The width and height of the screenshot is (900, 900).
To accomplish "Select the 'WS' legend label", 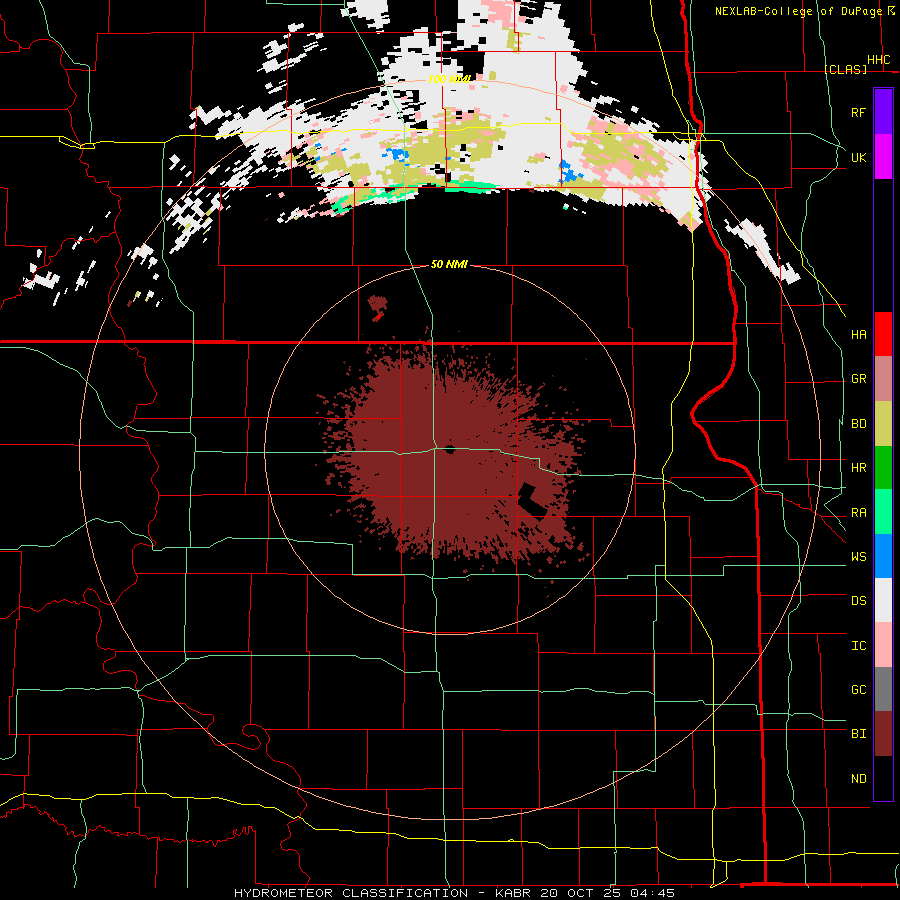I will (x=858, y=557).
